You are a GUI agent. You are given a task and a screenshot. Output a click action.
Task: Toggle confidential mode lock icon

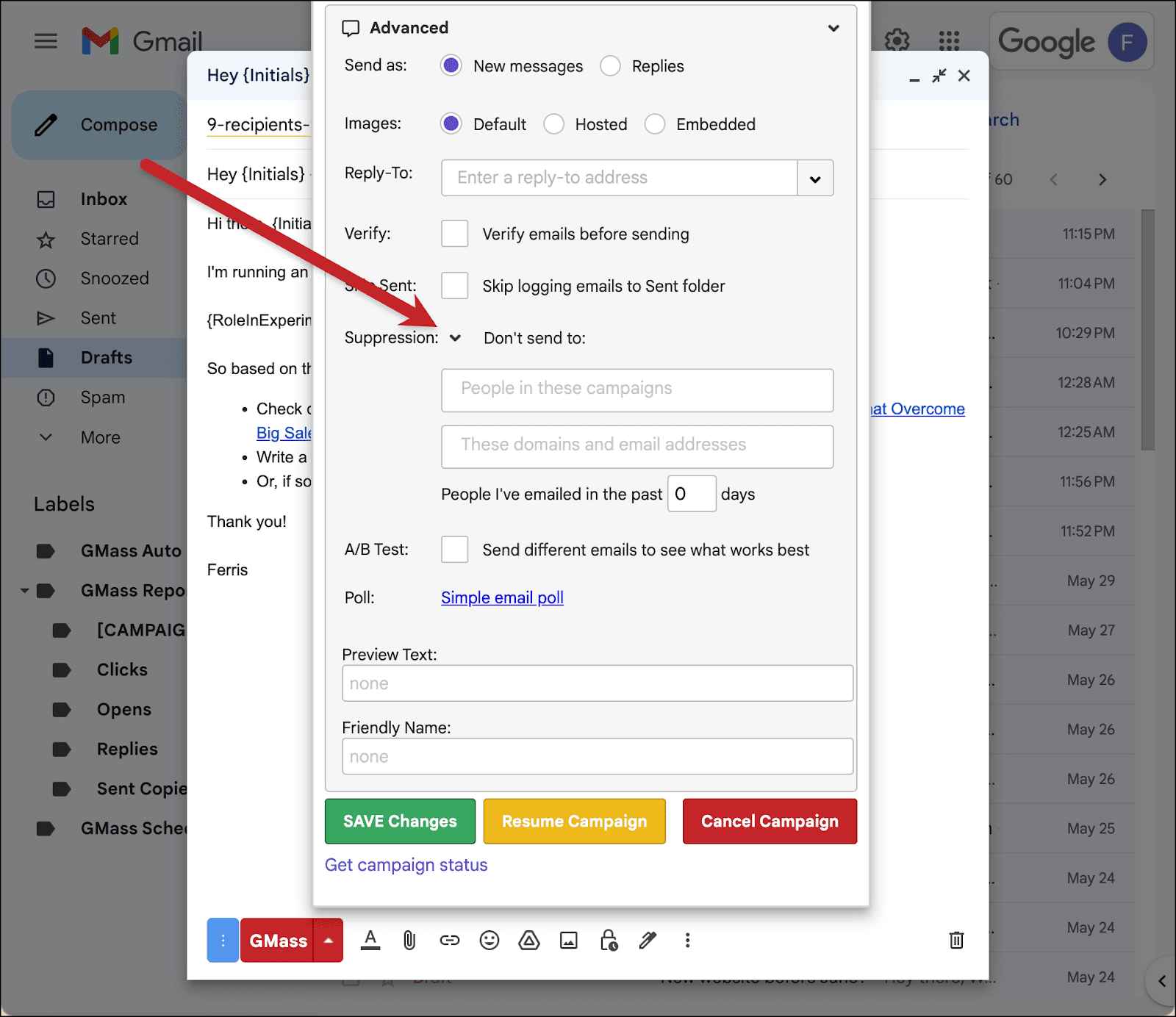609,940
